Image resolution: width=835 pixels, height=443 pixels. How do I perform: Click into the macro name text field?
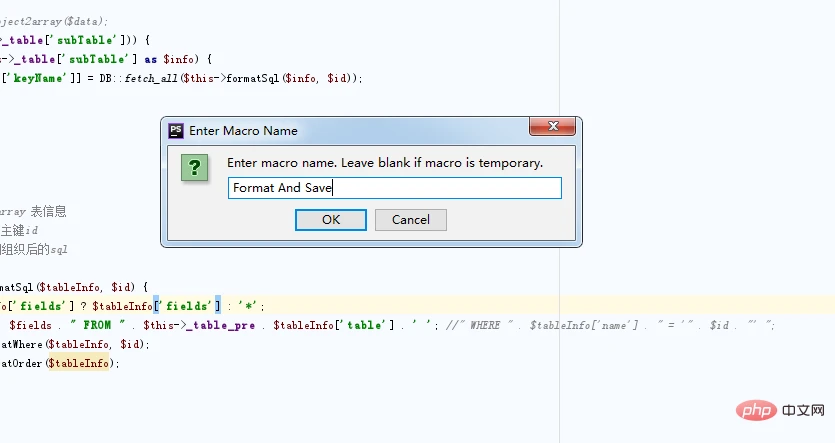394,188
